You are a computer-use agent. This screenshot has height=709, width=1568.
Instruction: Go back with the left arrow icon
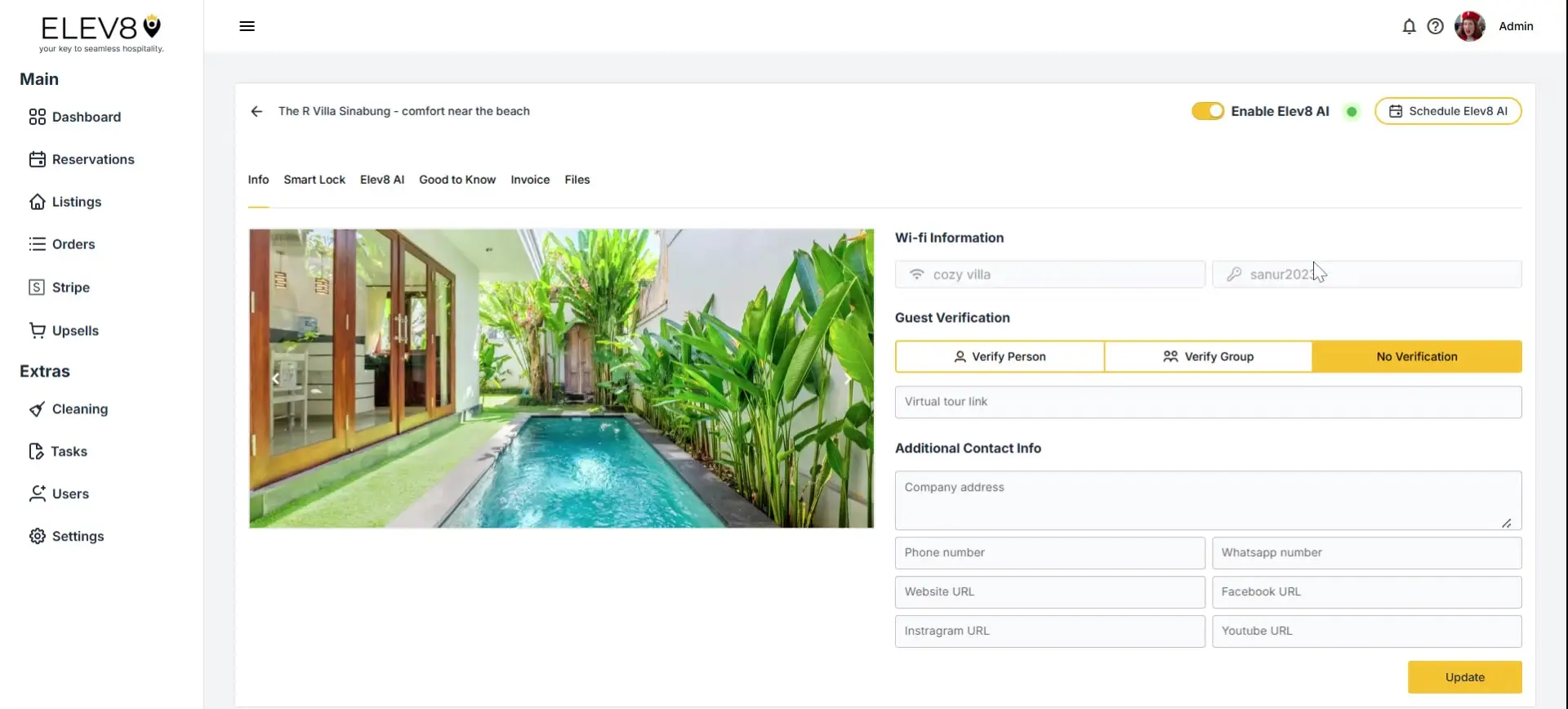(256, 111)
